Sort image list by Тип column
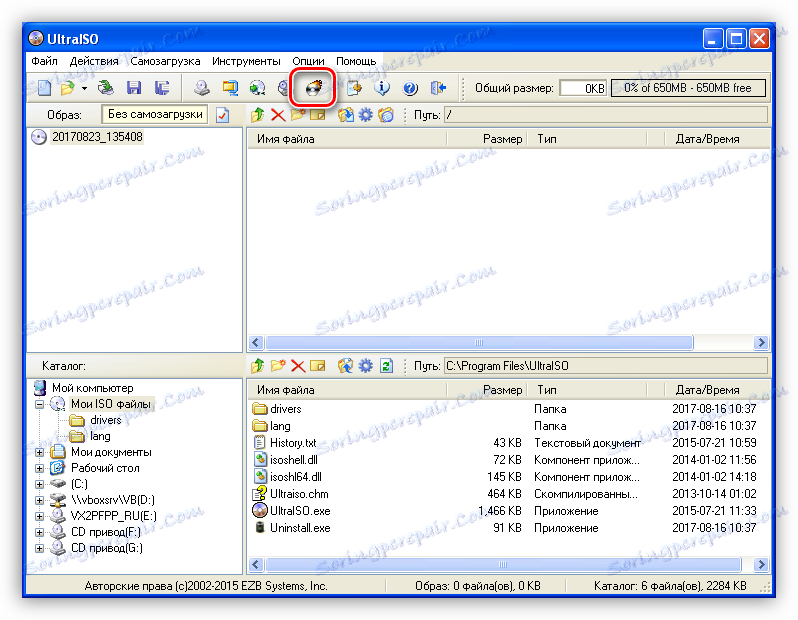This screenshot has width=798, height=620. (586, 139)
